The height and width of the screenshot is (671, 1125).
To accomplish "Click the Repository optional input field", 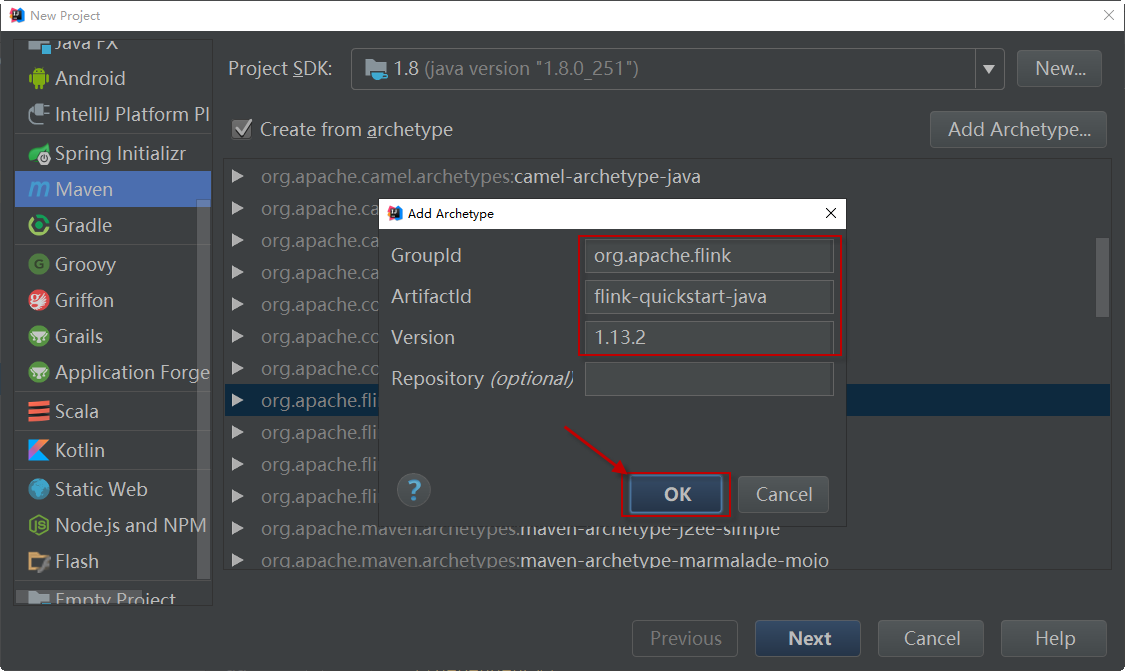I will (x=708, y=379).
